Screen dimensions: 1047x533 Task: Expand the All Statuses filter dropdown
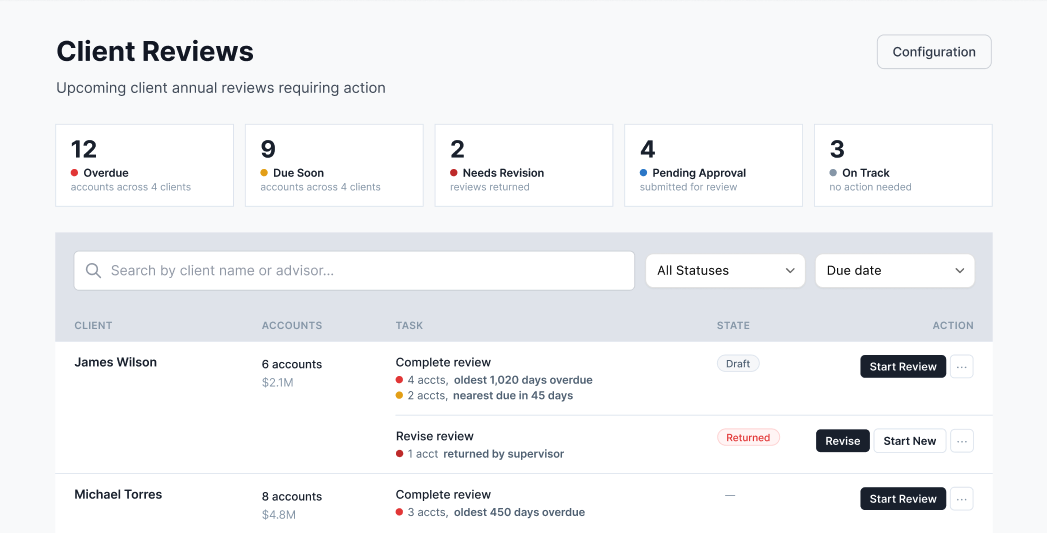pos(725,271)
